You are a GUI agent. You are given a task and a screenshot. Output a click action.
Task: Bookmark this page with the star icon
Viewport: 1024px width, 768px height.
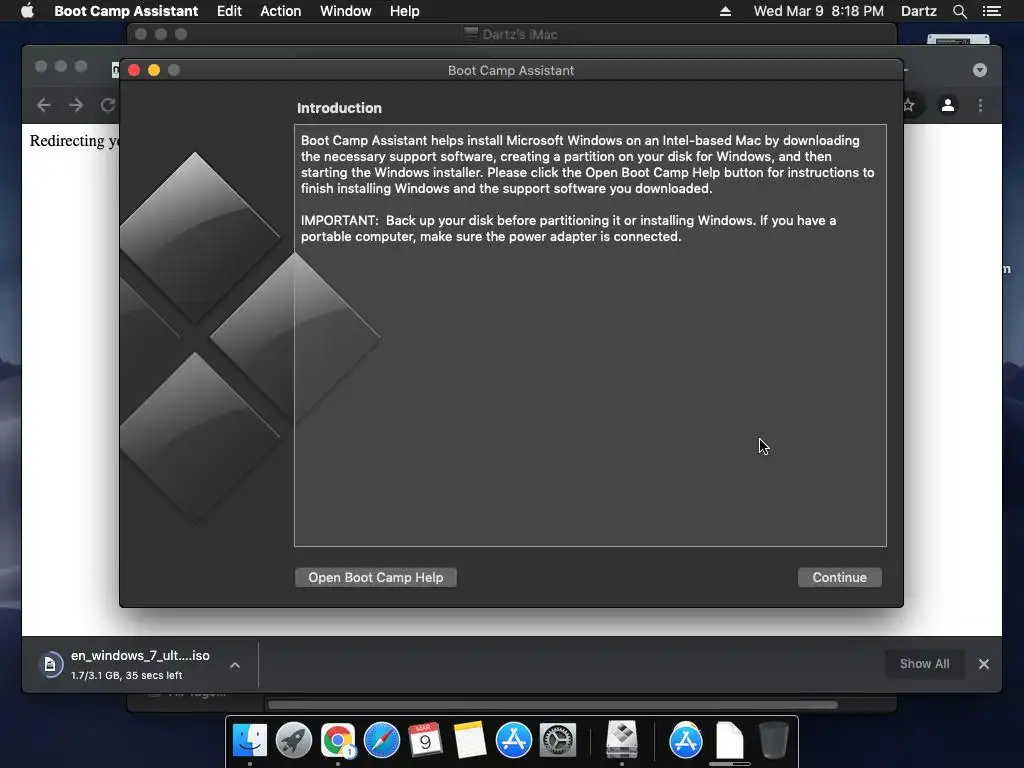pos(909,105)
